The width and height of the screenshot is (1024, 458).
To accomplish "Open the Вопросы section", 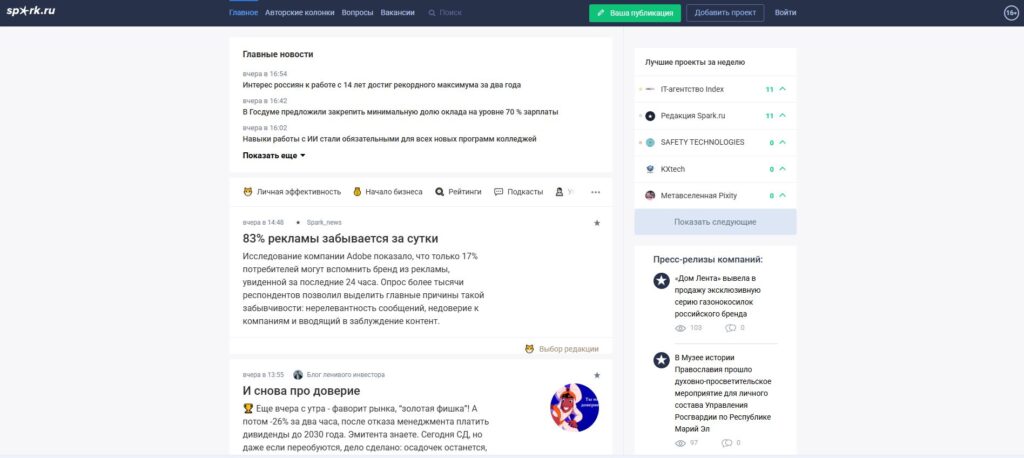I will tap(358, 12).
